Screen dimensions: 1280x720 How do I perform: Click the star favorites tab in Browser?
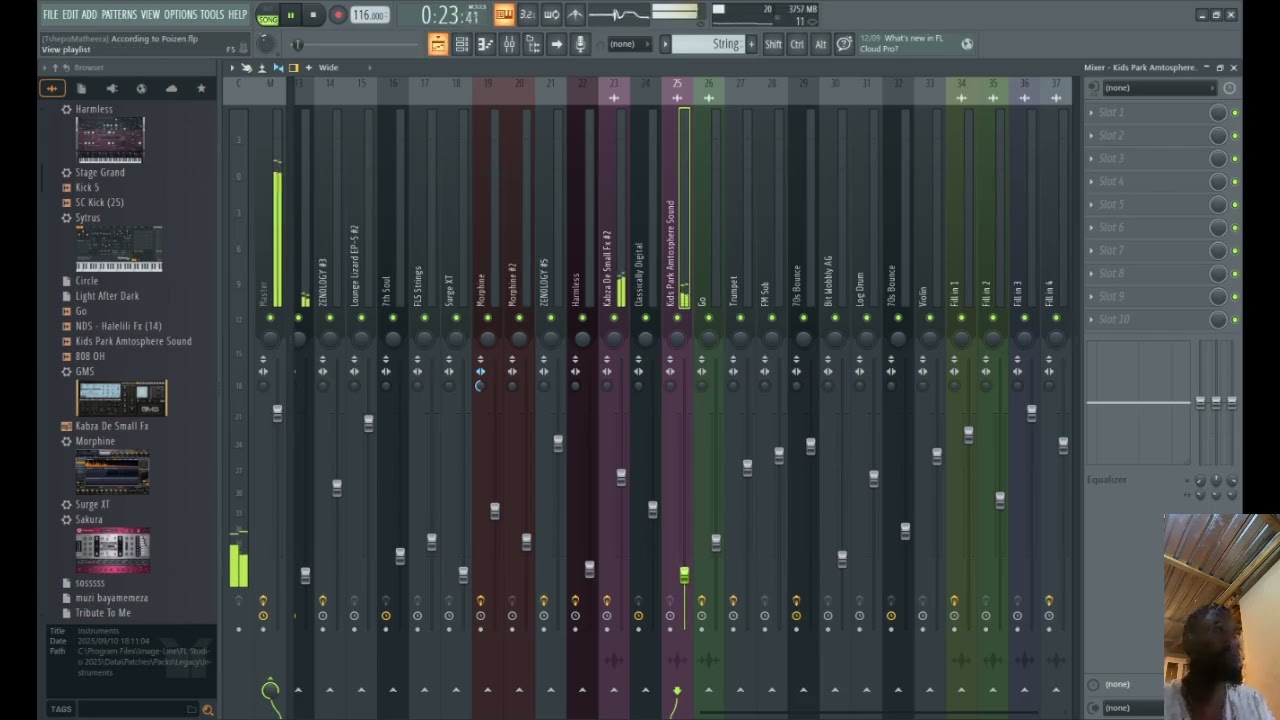tap(201, 89)
